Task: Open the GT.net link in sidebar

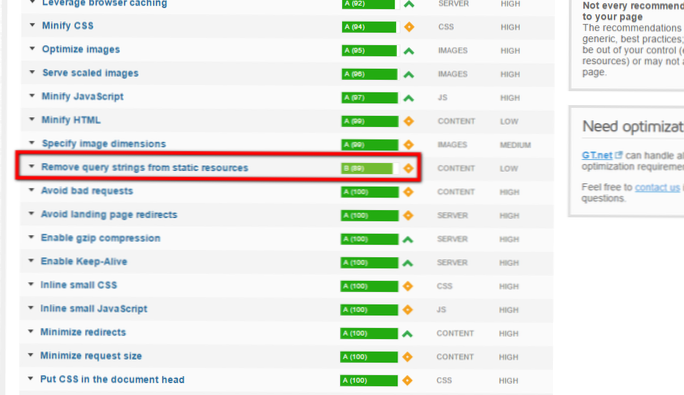Action: tap(597, 155)
